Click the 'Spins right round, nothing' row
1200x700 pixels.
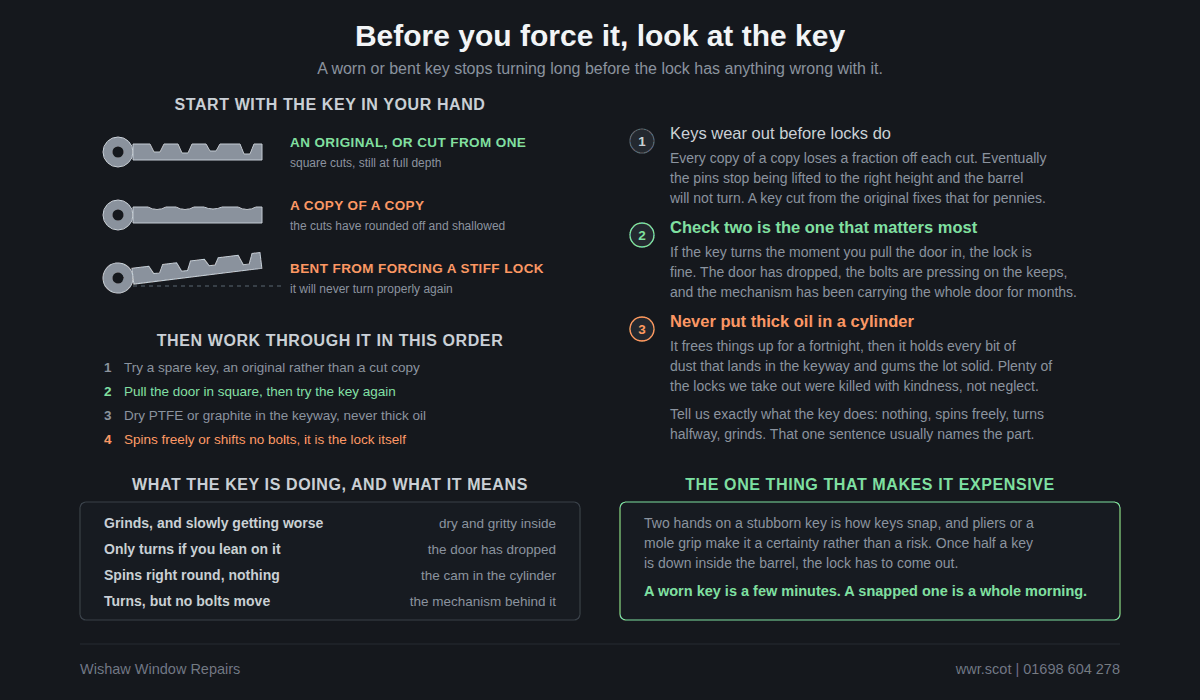pyautogui.click(x=330, y=576)
